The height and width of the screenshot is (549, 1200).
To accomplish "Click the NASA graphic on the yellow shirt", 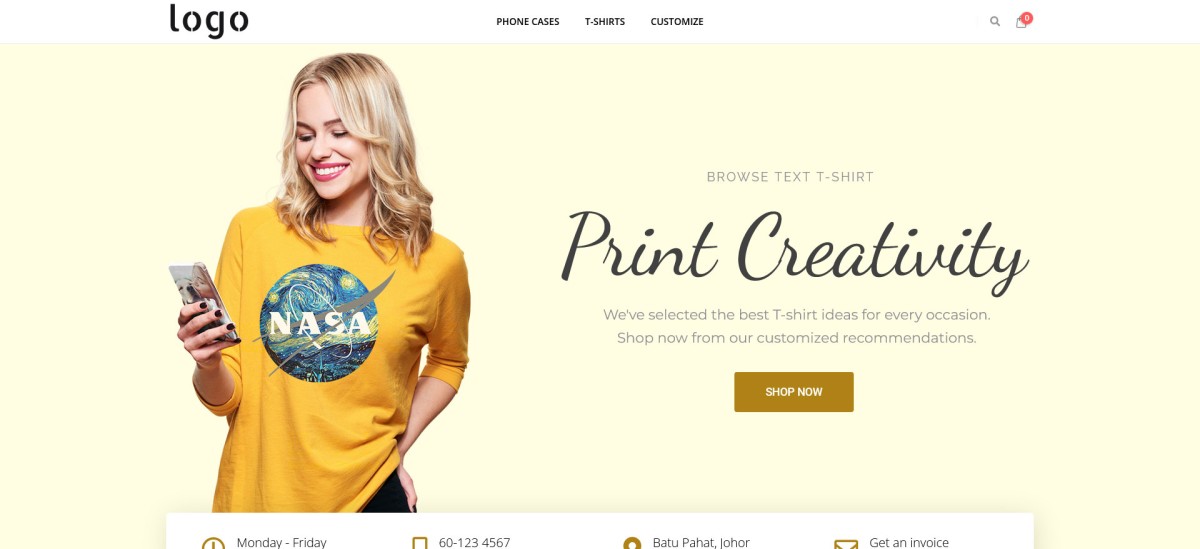I will coord(320,322).
